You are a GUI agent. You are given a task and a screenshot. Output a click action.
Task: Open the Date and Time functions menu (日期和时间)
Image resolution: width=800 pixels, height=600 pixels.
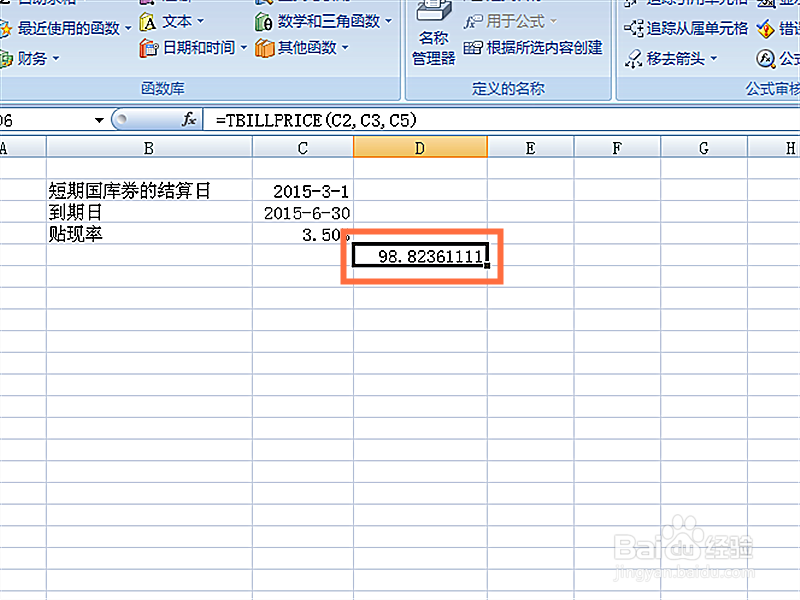[193, 48]
